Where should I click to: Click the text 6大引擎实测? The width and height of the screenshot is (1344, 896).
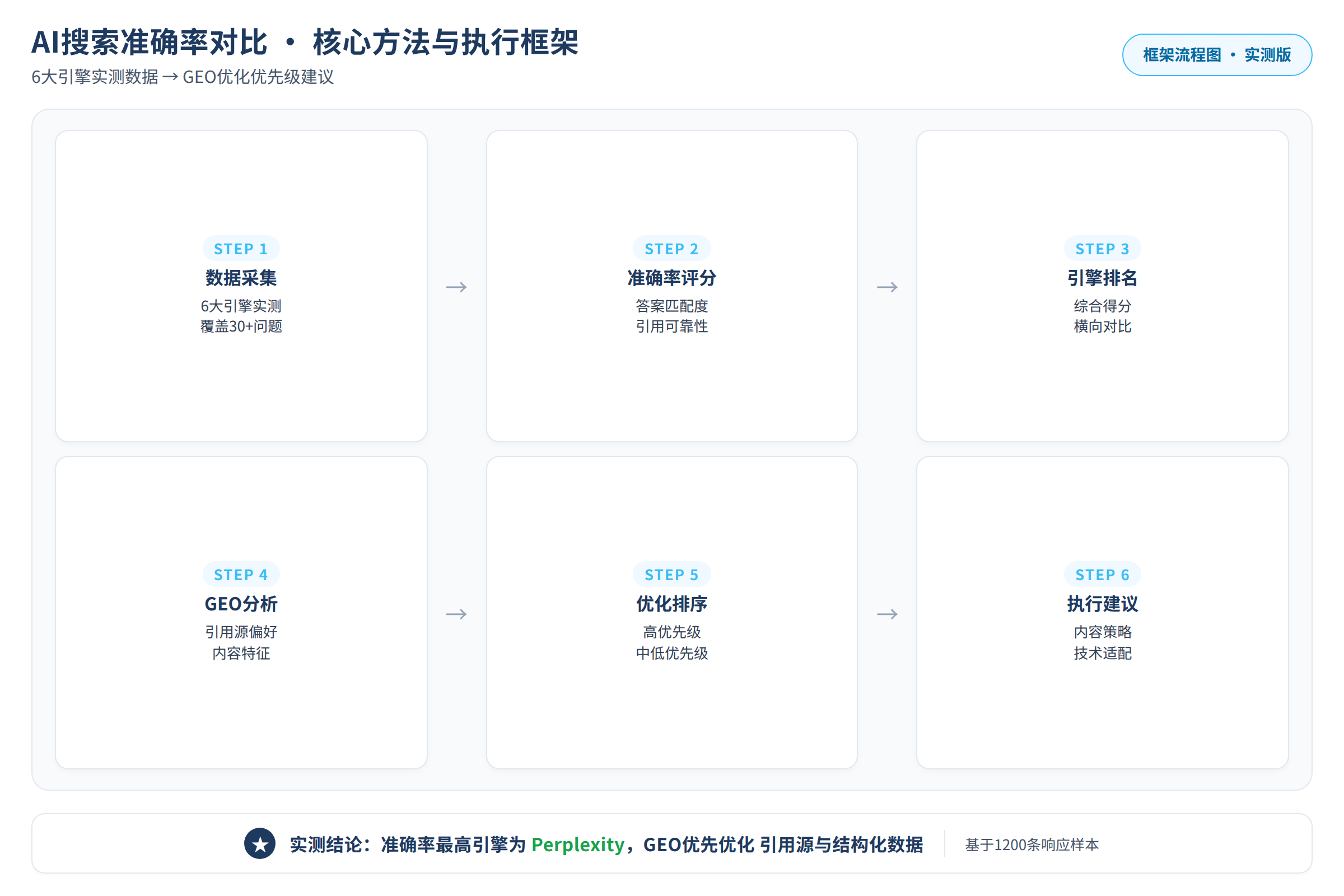[241, 306]
